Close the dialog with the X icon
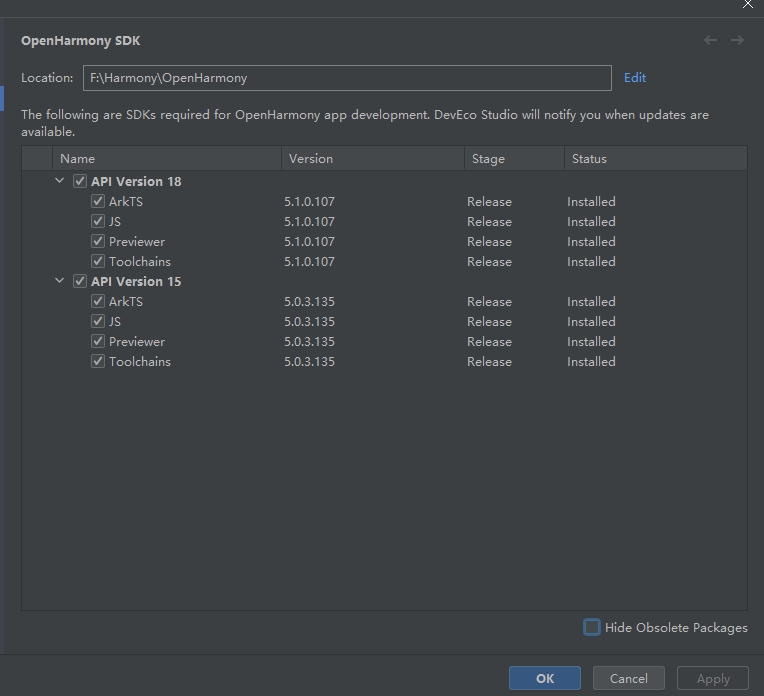The image size is (764, 696). coord(748,4)
